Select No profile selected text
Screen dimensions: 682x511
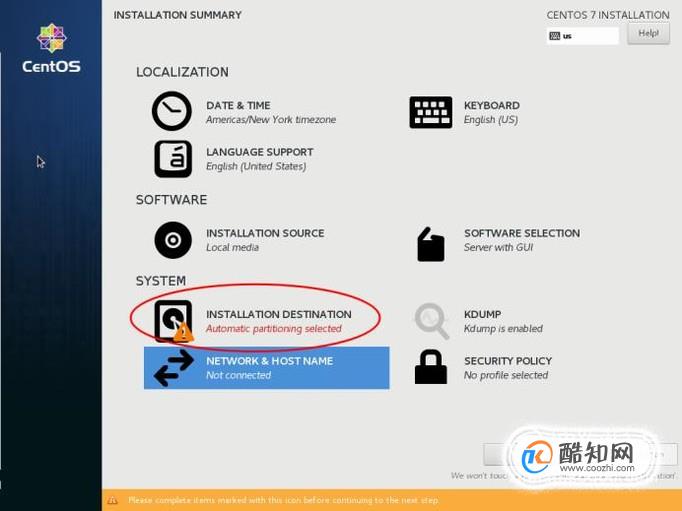click(506, 375)
